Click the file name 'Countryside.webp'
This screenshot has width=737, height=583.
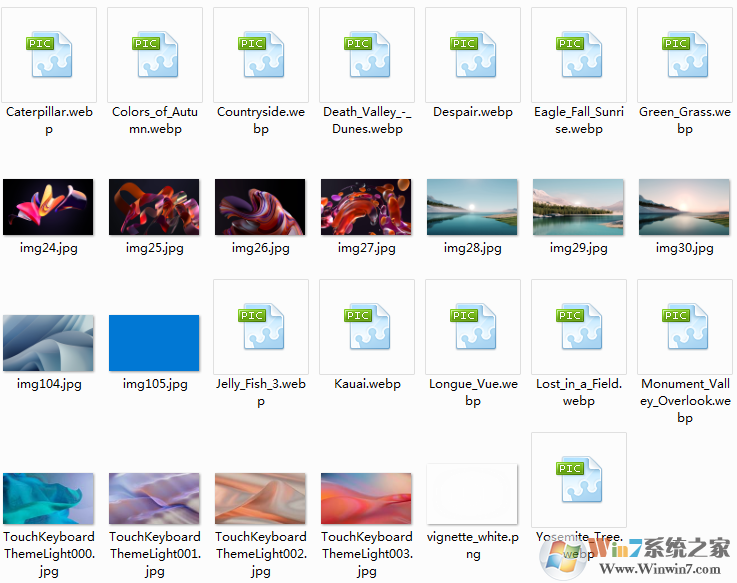click(x=261, y=120)
